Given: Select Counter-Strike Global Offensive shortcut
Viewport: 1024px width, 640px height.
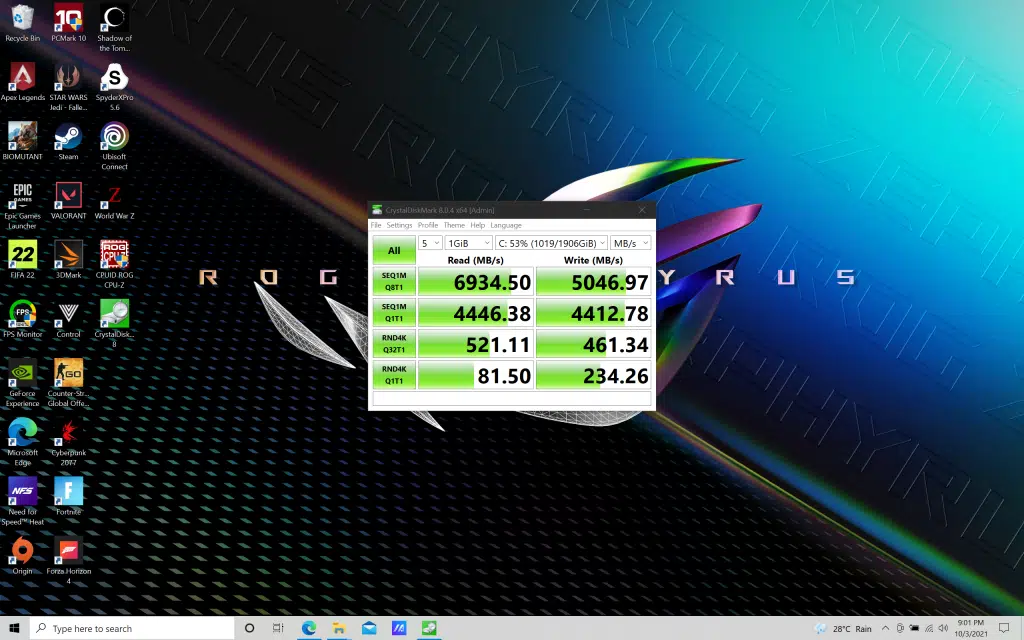Looking at the screenshot, I should [x=69, y=383].
